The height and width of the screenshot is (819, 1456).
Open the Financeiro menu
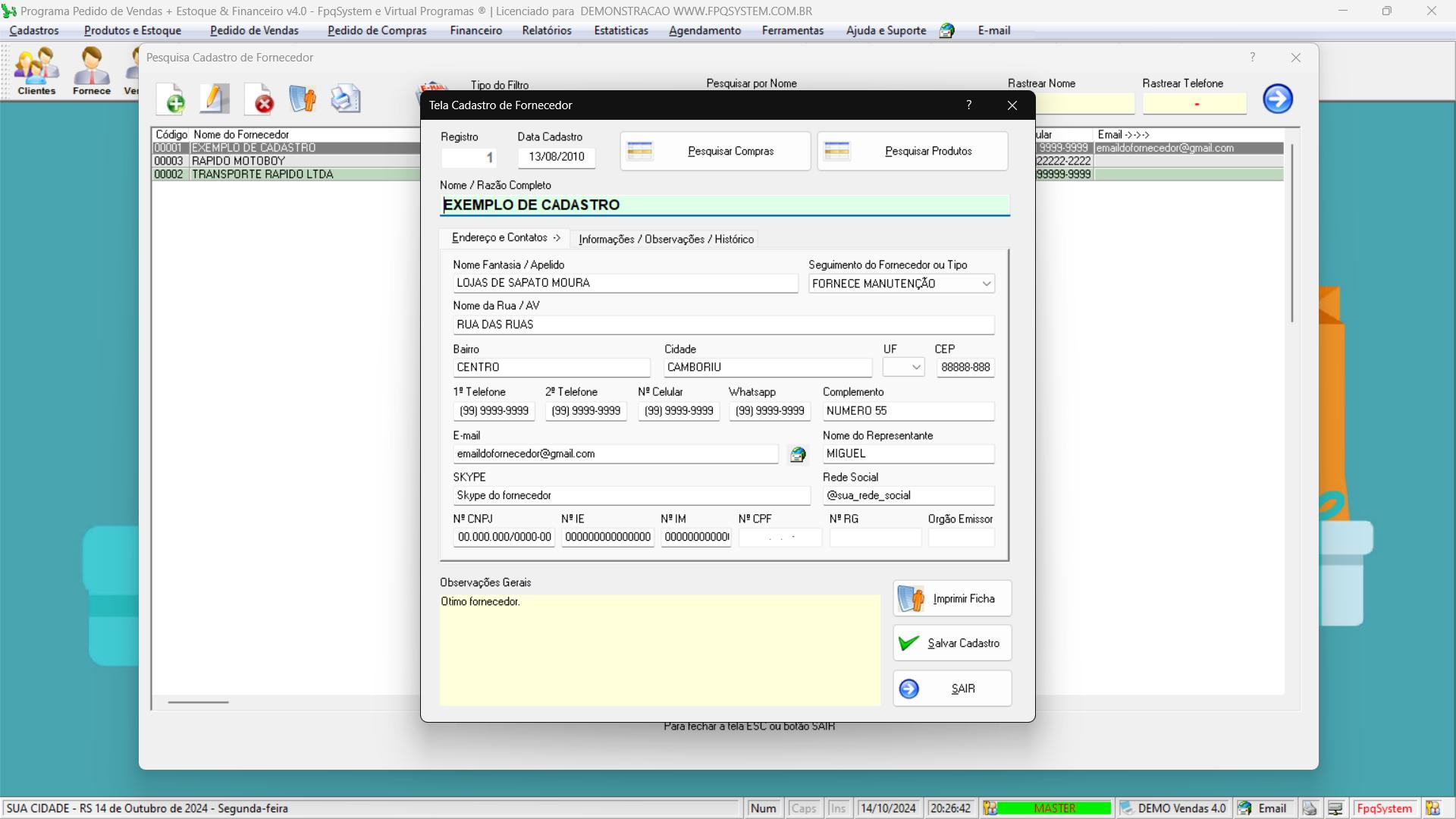[475, 31]
